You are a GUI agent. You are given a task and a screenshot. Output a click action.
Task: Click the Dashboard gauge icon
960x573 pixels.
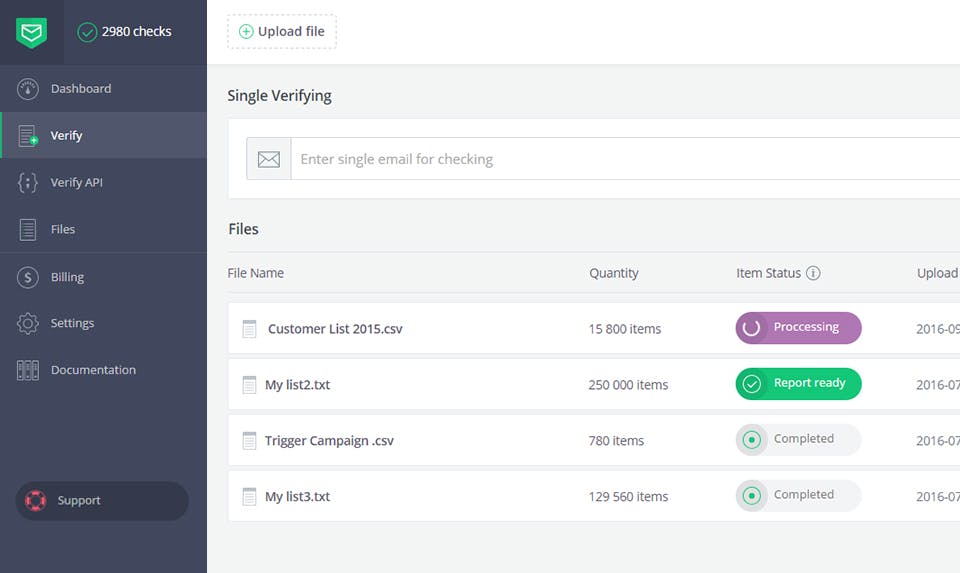pos(28,89)
